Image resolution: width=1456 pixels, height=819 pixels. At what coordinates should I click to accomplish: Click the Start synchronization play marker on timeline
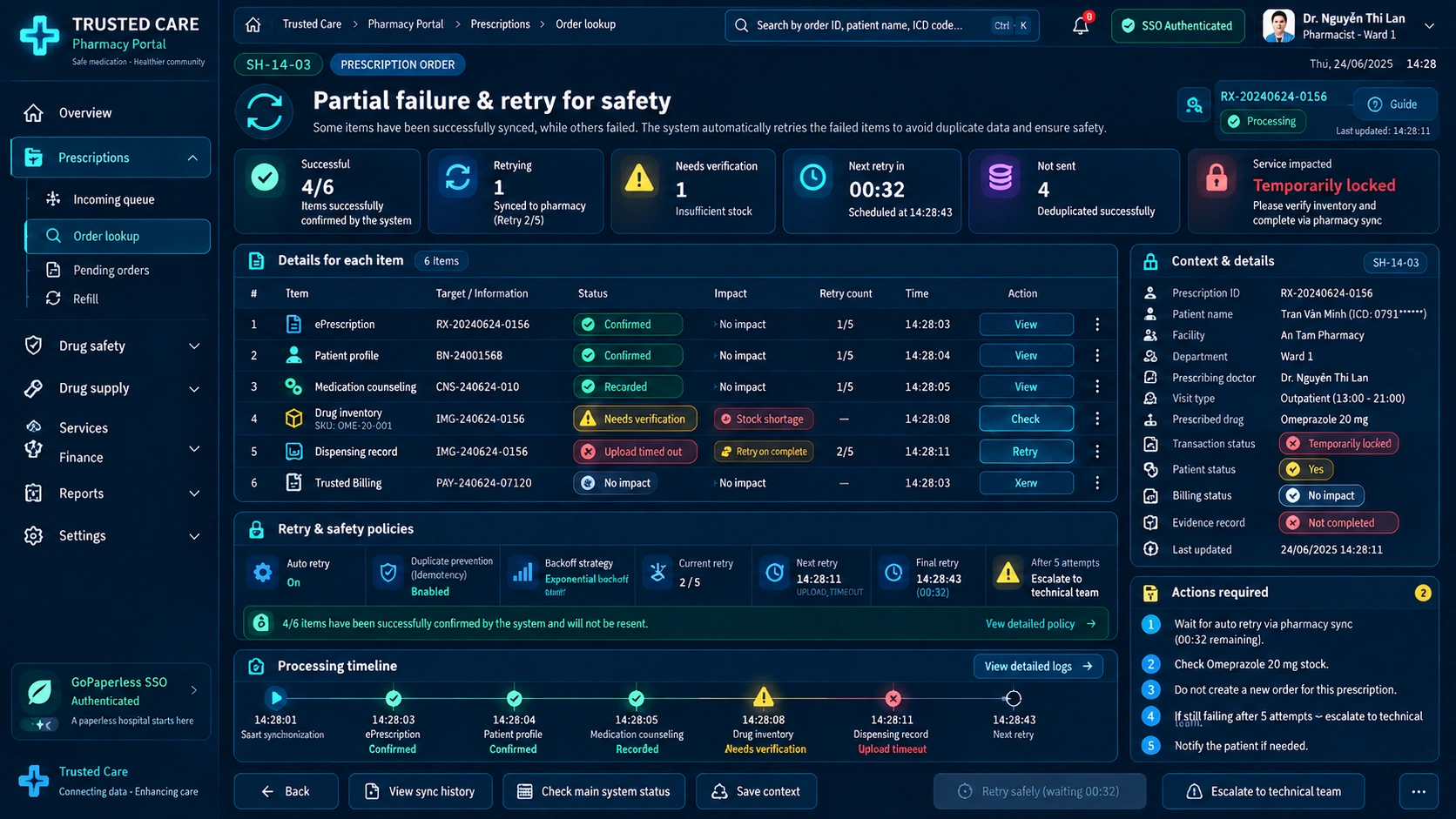click(x=275, y=698)
